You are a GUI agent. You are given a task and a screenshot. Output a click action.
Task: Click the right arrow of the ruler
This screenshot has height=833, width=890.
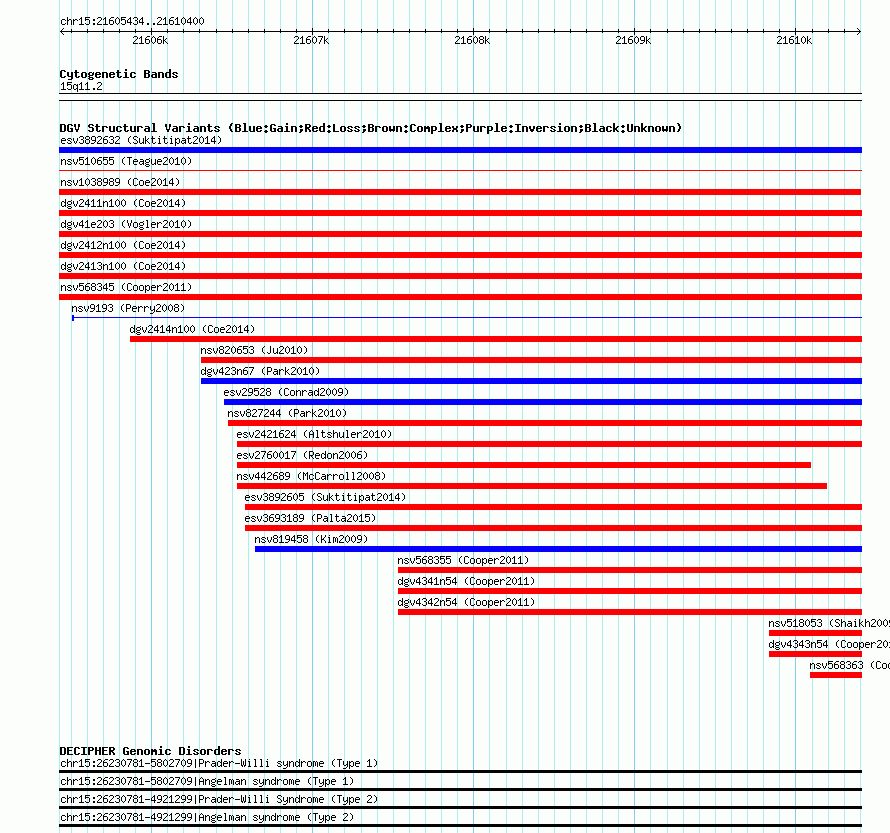tap(859, 32)
